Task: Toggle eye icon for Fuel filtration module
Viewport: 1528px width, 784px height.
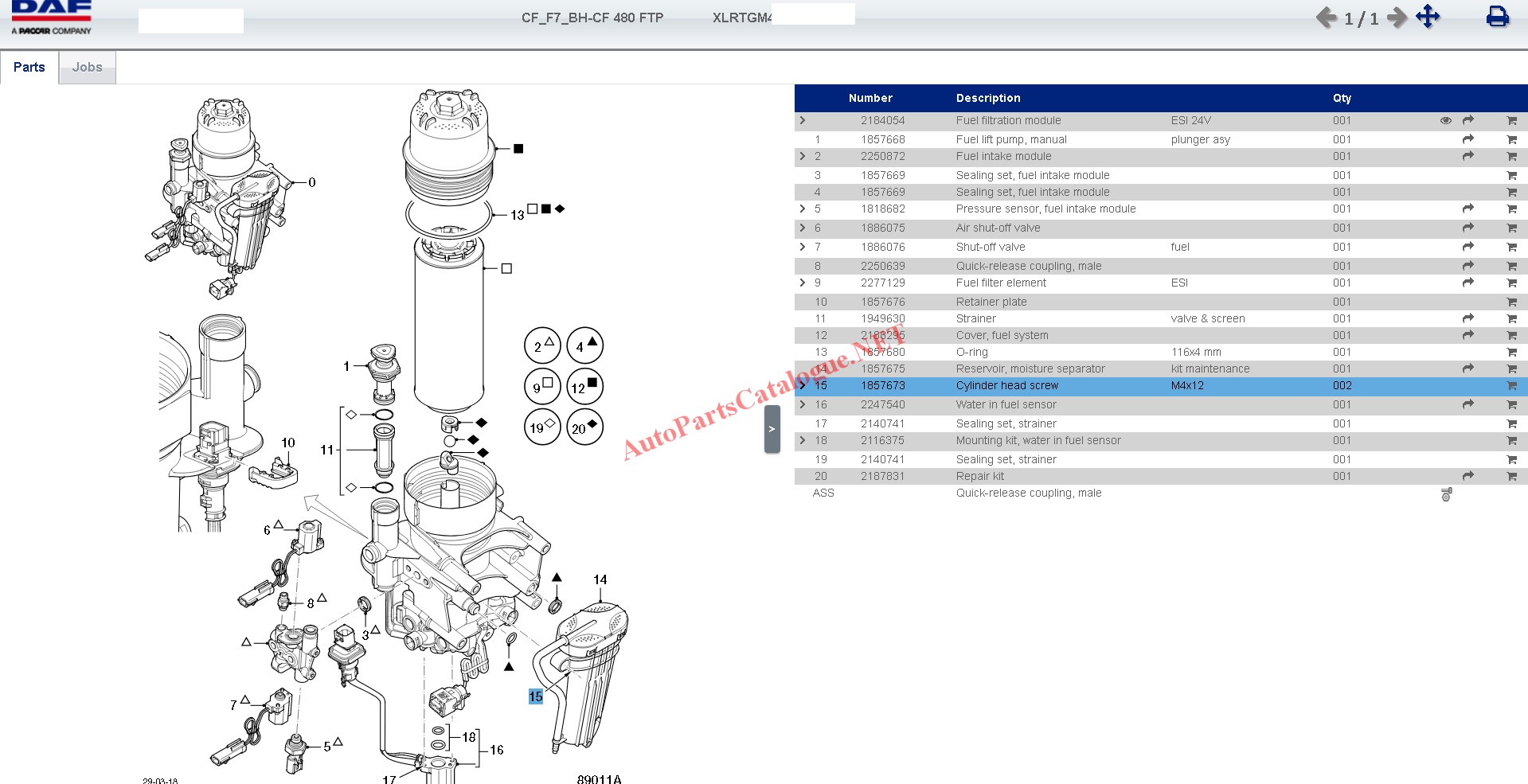Action: pyautogui.click(x=1445, y=121)
